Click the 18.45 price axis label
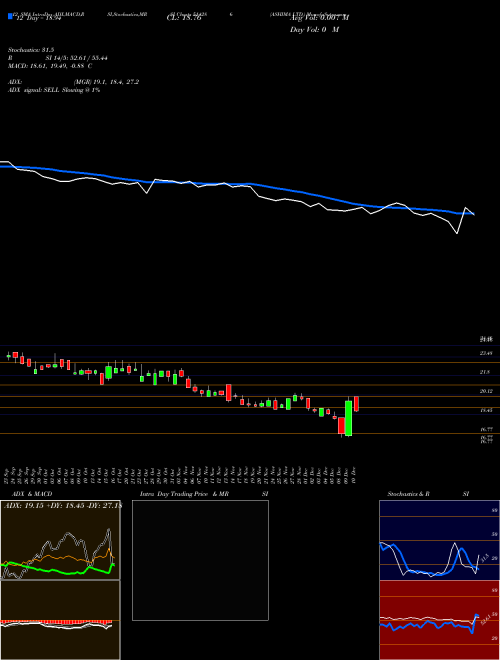 486,410
